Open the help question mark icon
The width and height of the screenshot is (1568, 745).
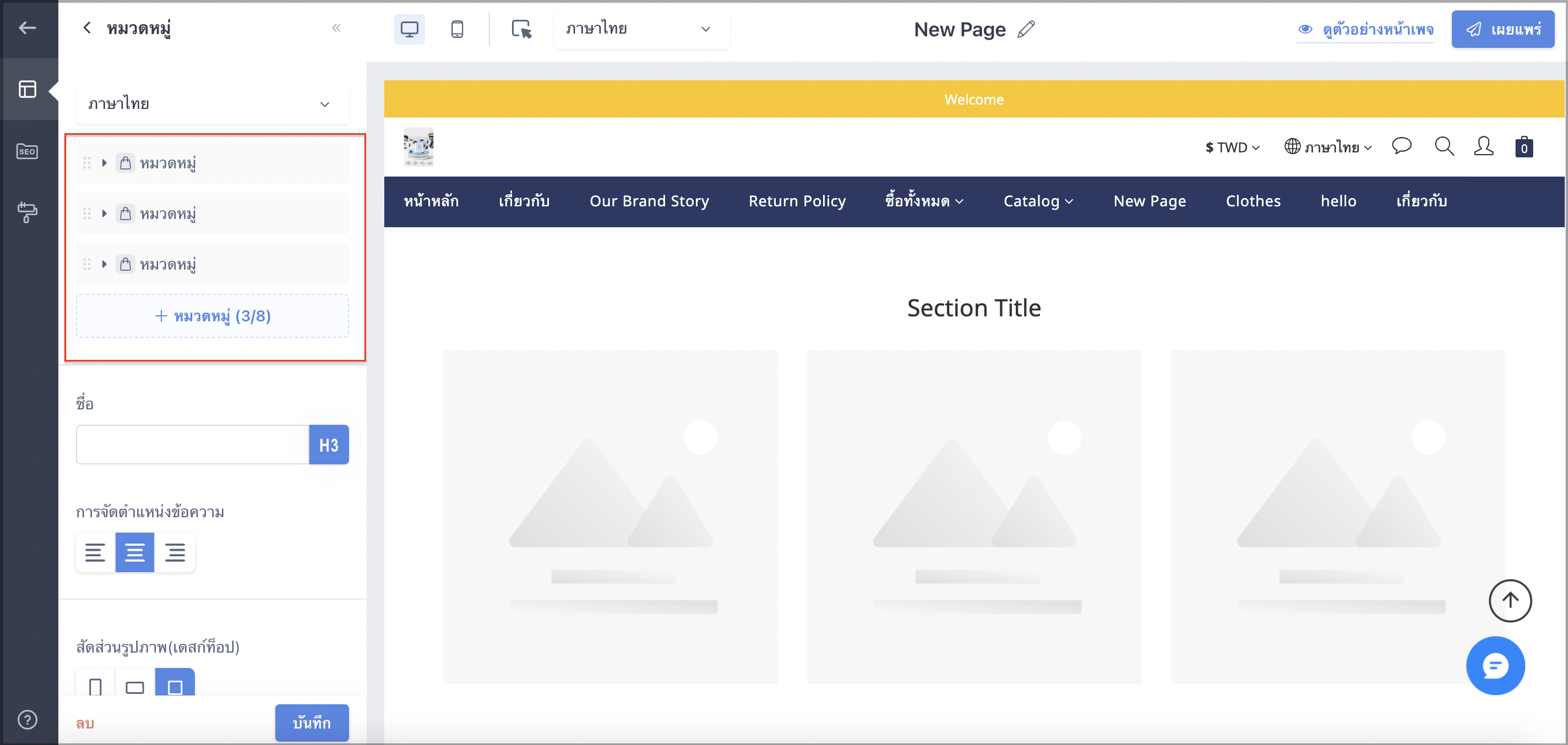[28, 720]
